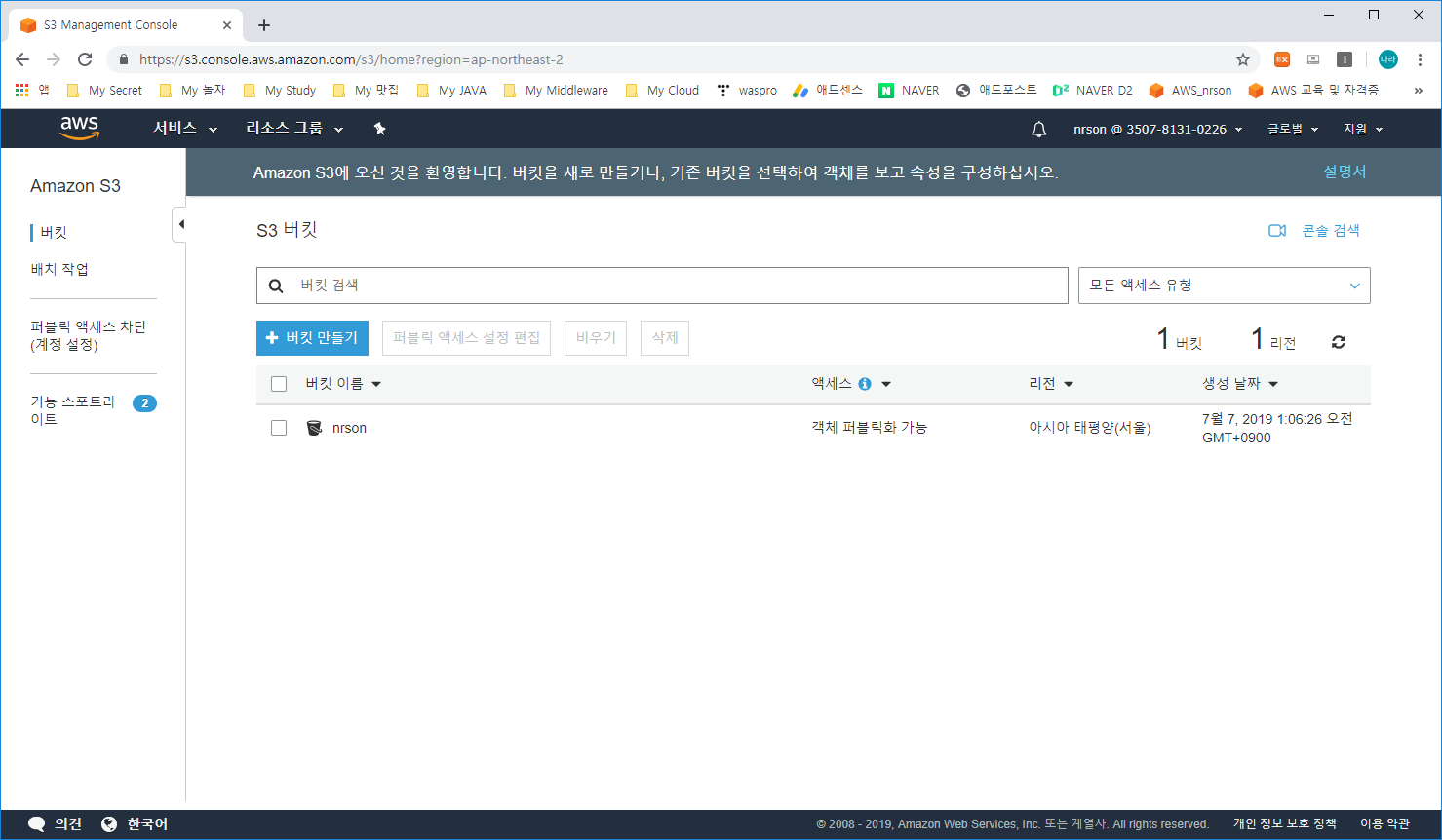The image size is (1442, 840).
Task: Click the magnifier icon in the bucket search
Action: pyautogui.click(x=276, y=286)
